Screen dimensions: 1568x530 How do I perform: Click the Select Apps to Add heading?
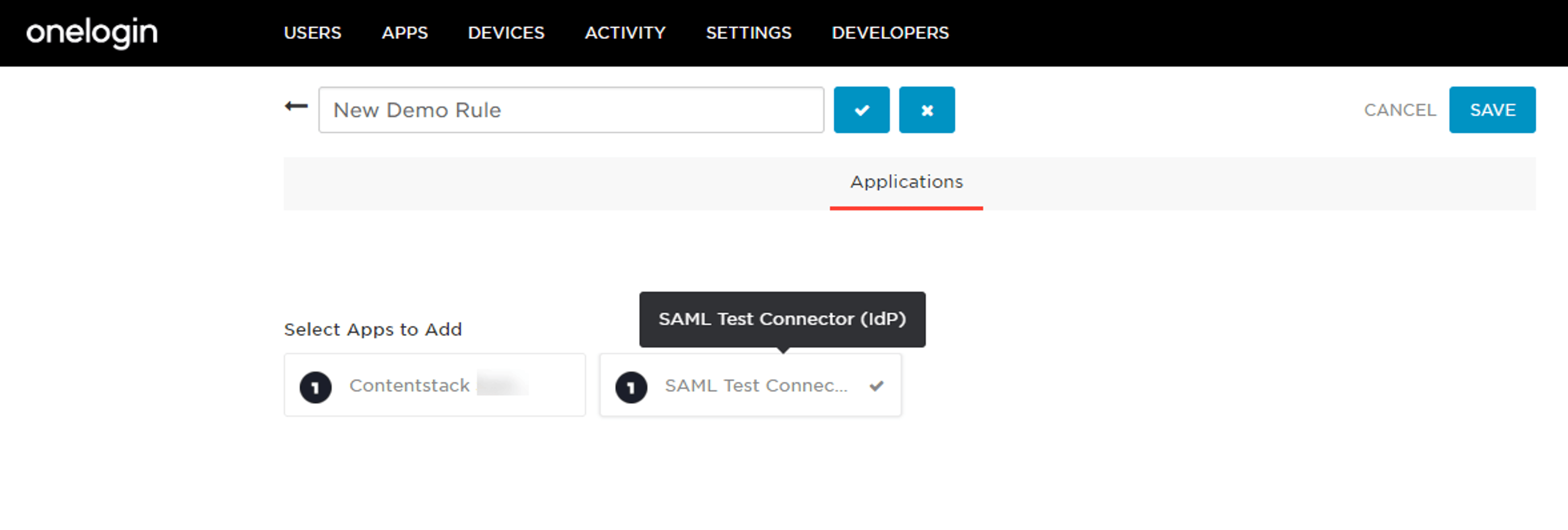coord(372,330)
